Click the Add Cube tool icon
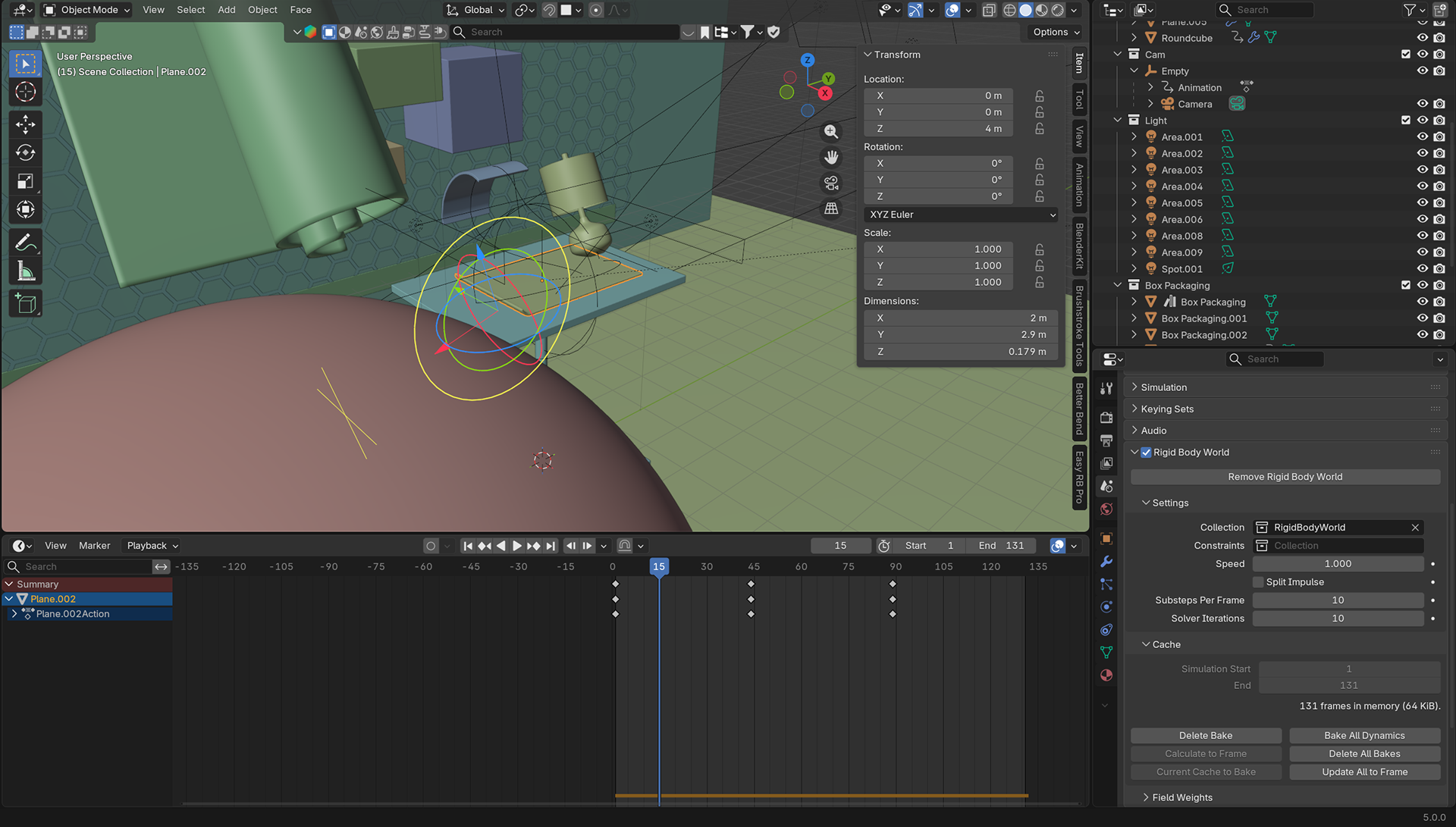1456x827 pixels. pos(25,304)
